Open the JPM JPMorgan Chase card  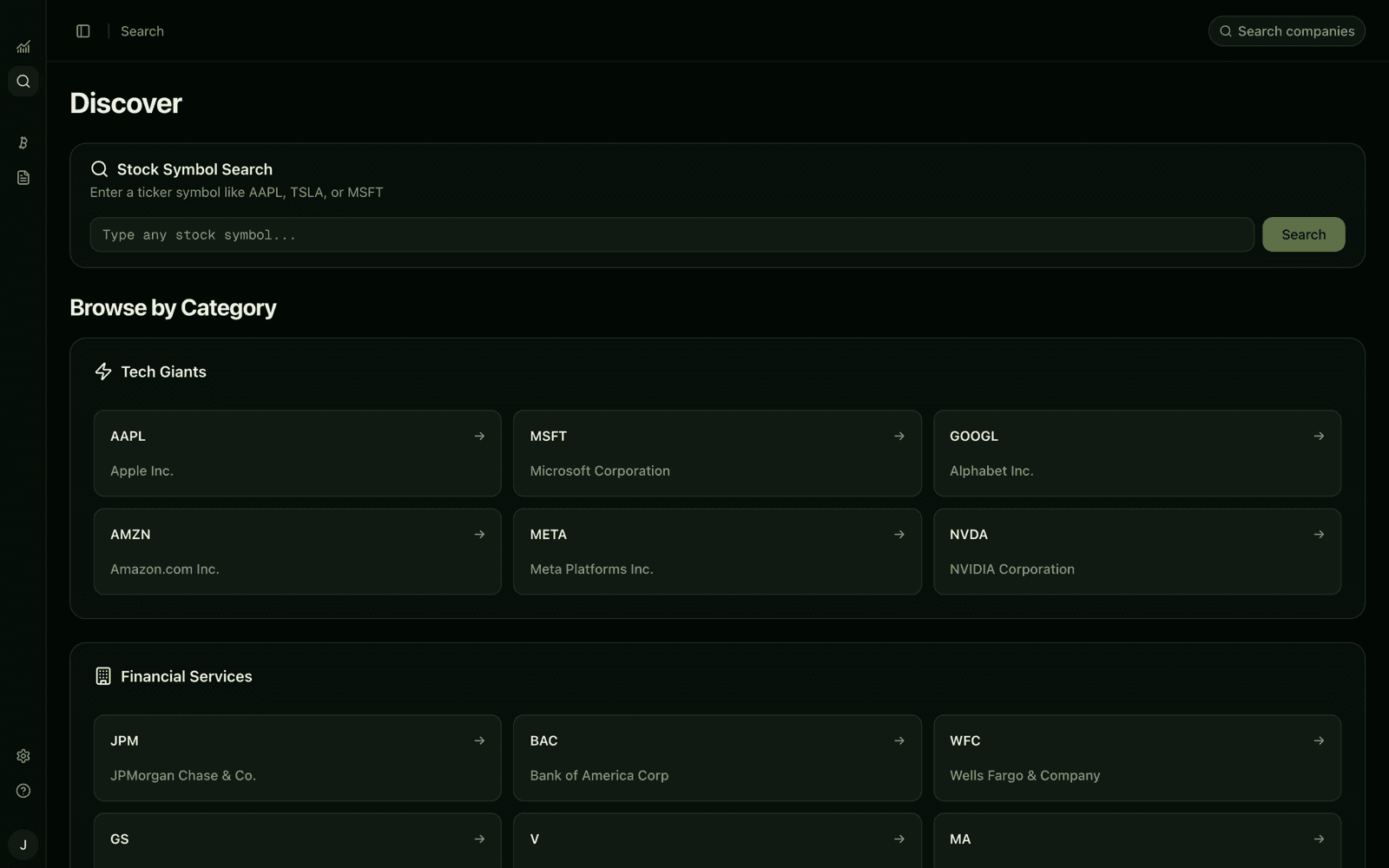click(x=297, y=758)
